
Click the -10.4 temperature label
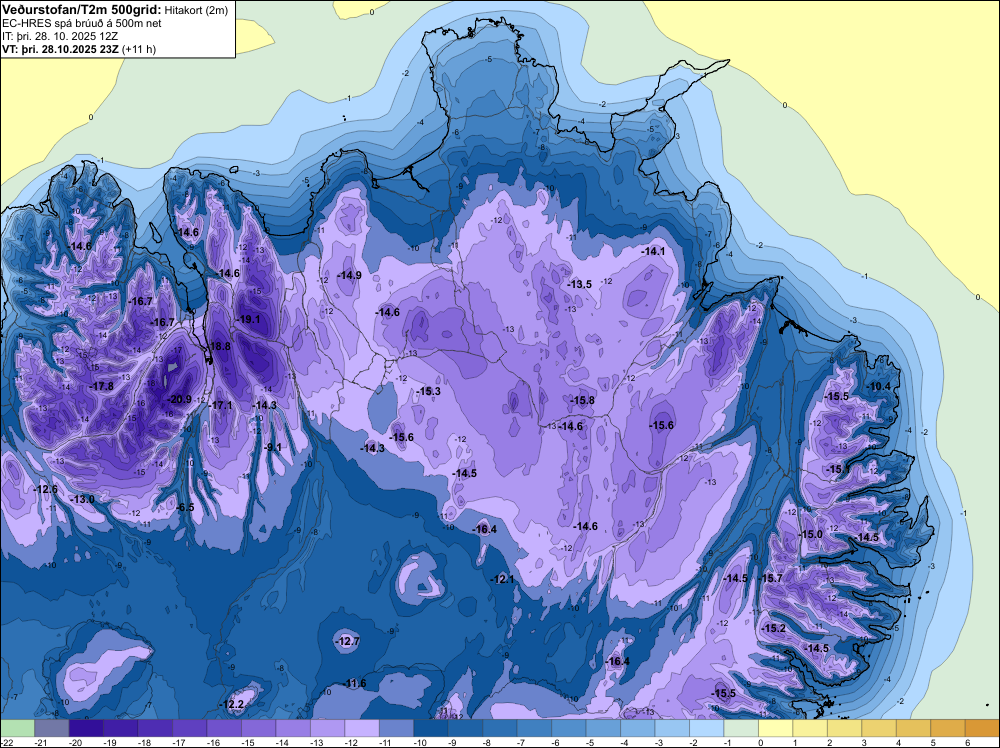[x=879, y=386]
